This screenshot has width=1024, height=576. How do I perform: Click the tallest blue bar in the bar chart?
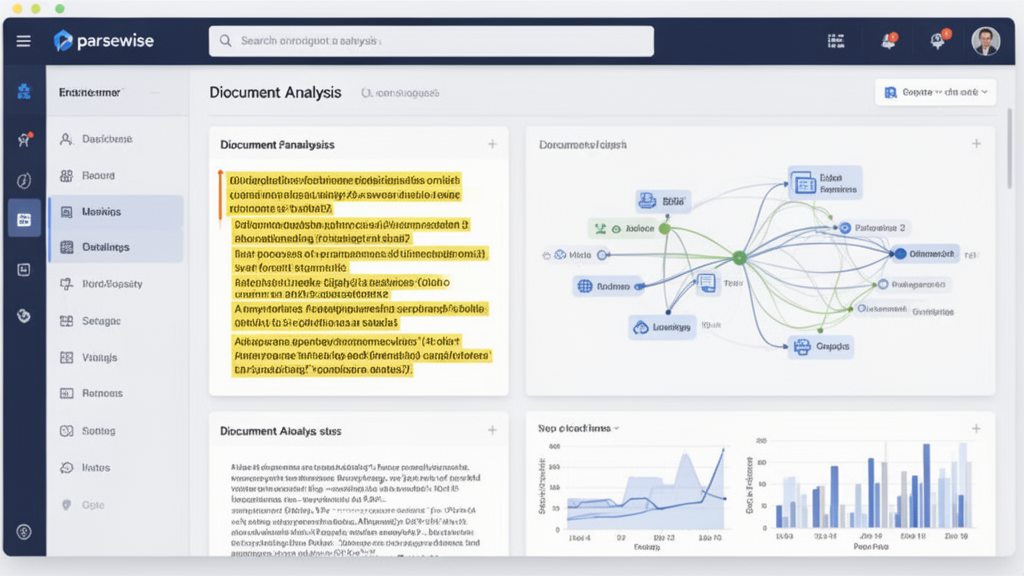(926, 485)
